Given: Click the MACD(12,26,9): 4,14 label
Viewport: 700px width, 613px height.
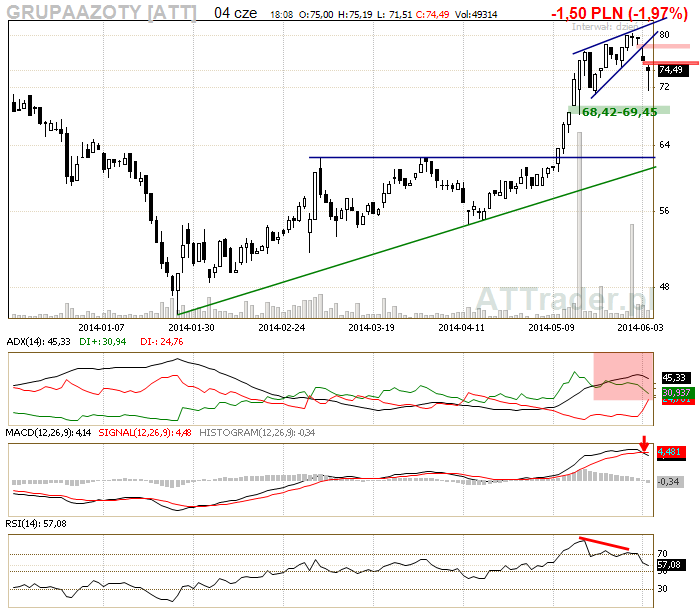Looking at the screenshot, I should 48,433.
